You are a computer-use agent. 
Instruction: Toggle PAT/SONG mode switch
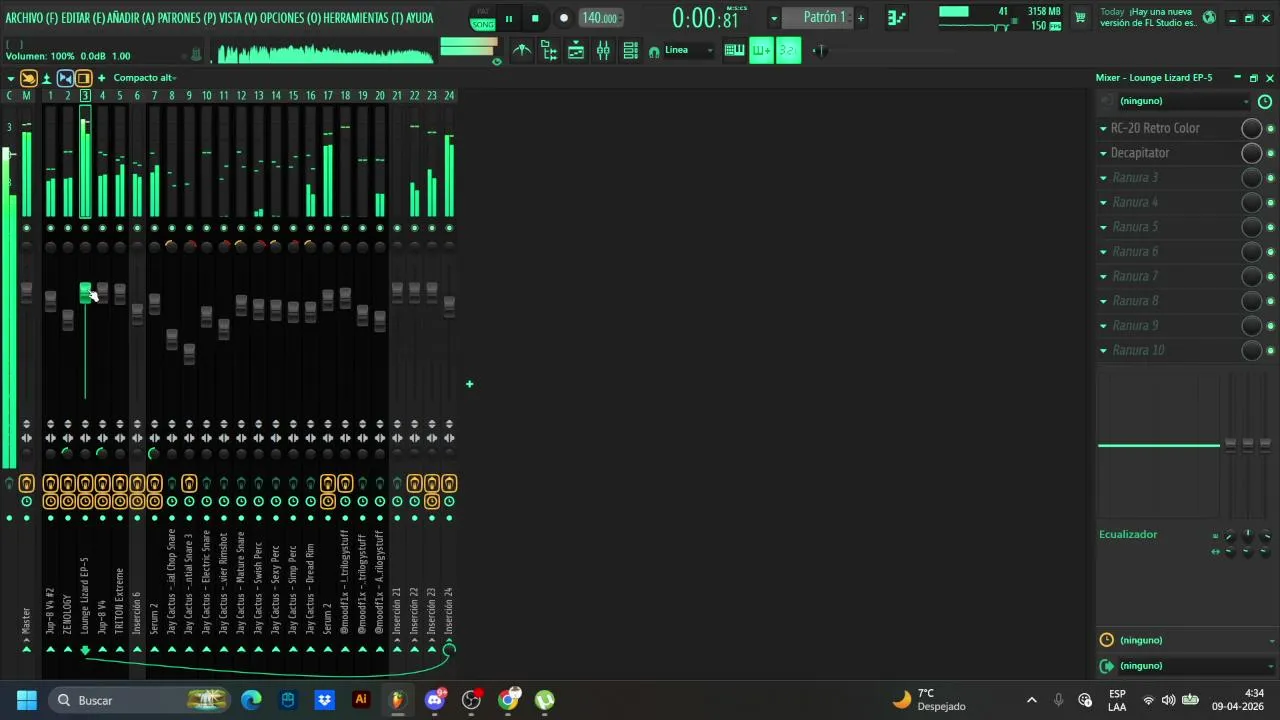click(483, 18)
